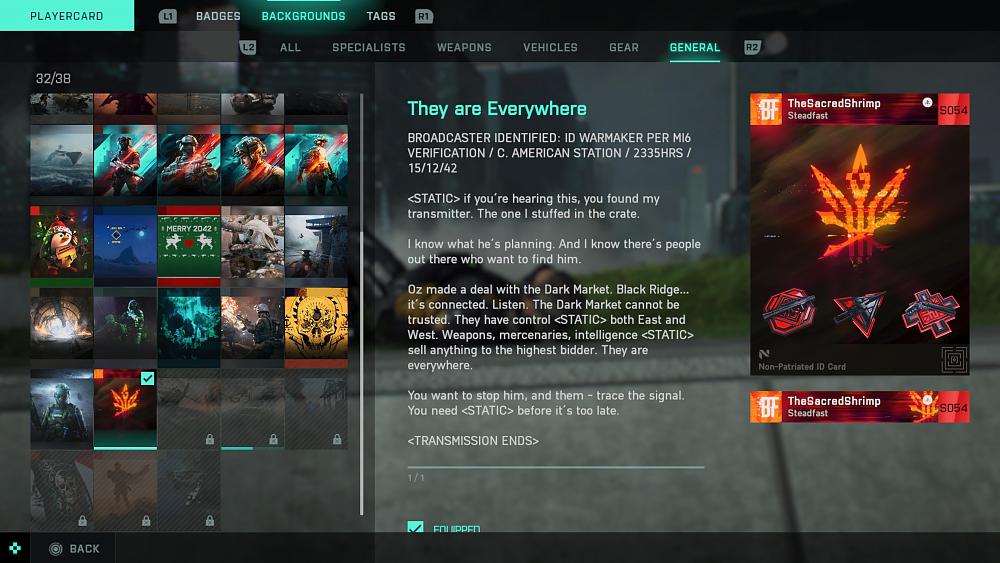Select the teal cave background
1000x563 pixels.
pyautogui.click(x=189, y=327)
